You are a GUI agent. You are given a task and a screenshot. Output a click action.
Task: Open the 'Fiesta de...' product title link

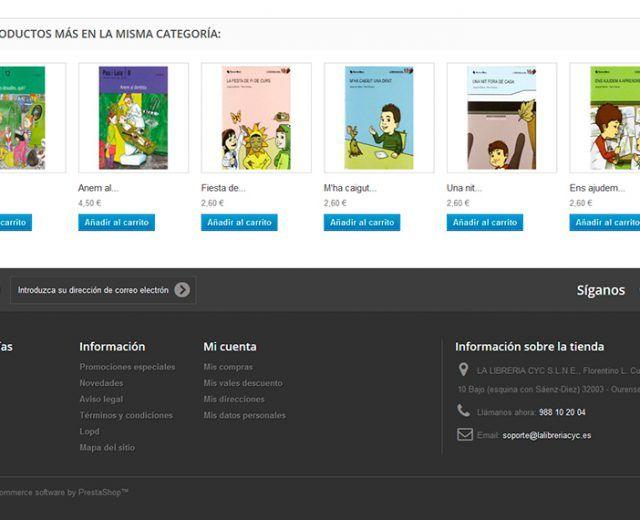(x=223, y=188)
